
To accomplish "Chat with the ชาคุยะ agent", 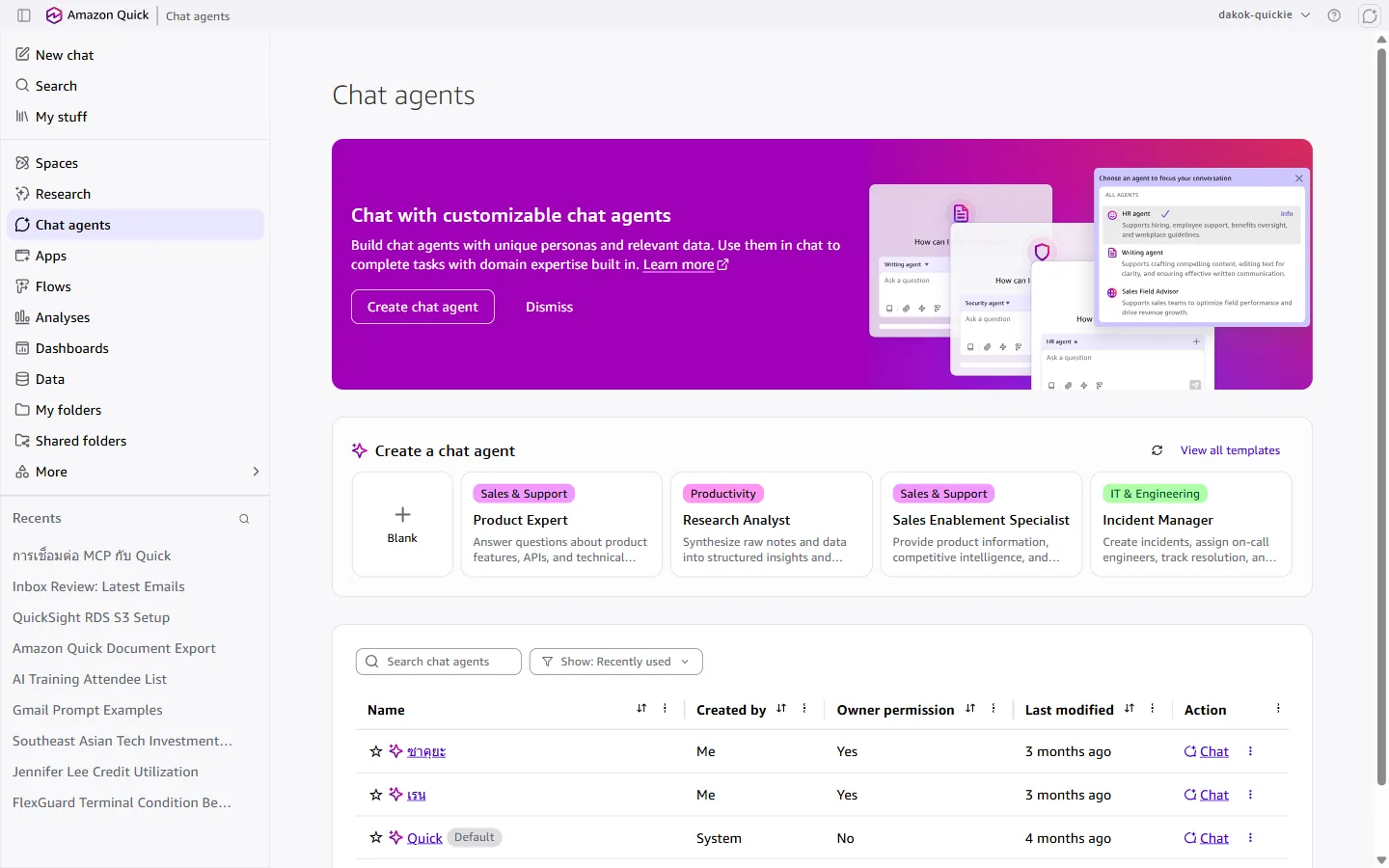I will point(1207,751).
